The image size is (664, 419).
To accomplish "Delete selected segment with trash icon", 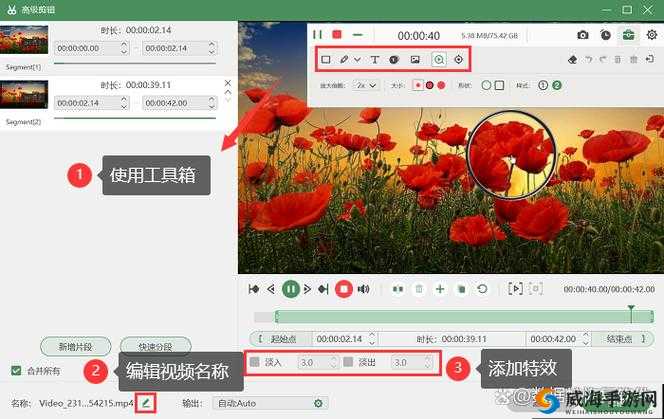I will coord(419,289).
